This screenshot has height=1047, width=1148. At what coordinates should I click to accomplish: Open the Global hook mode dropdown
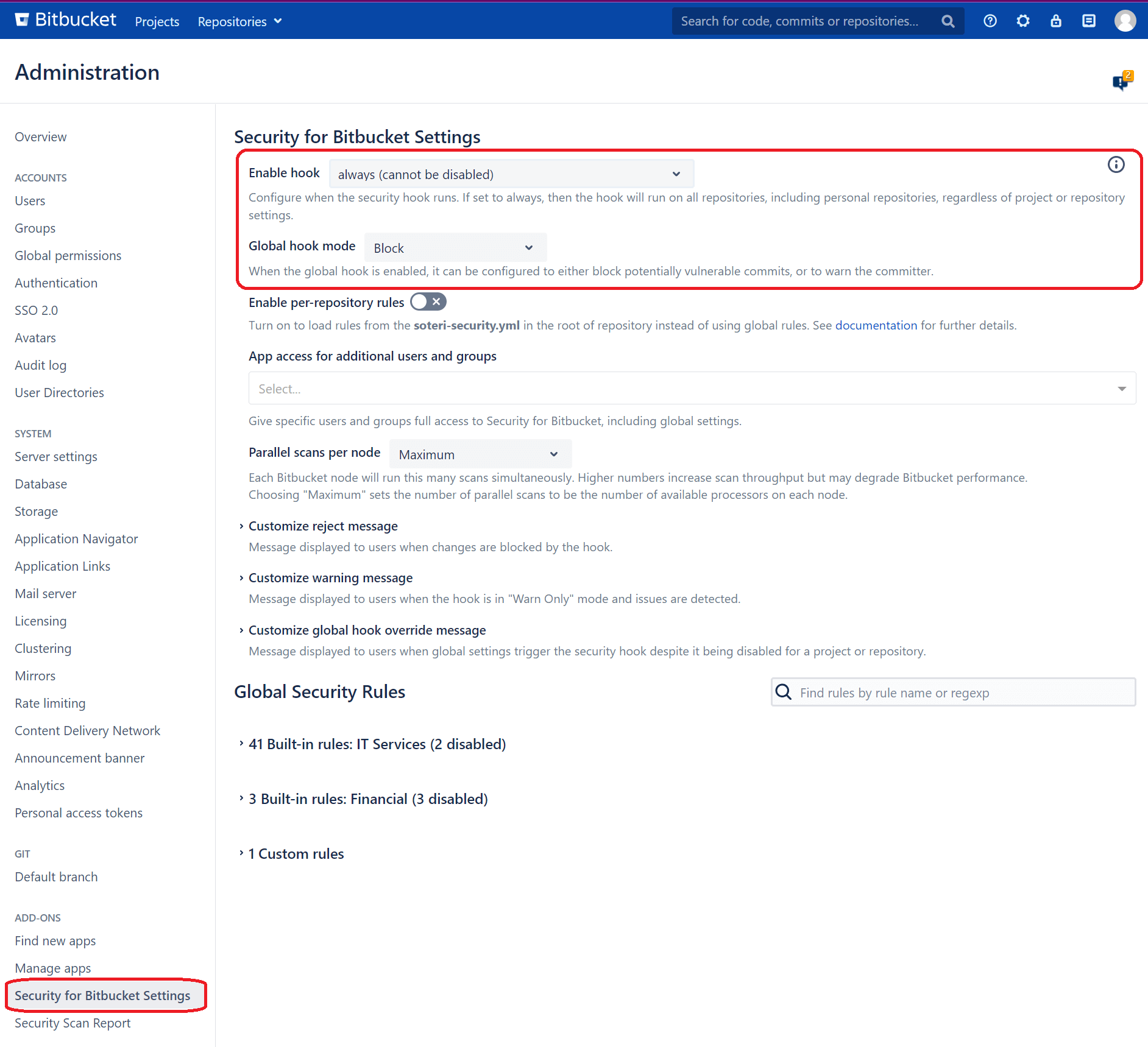455,248
